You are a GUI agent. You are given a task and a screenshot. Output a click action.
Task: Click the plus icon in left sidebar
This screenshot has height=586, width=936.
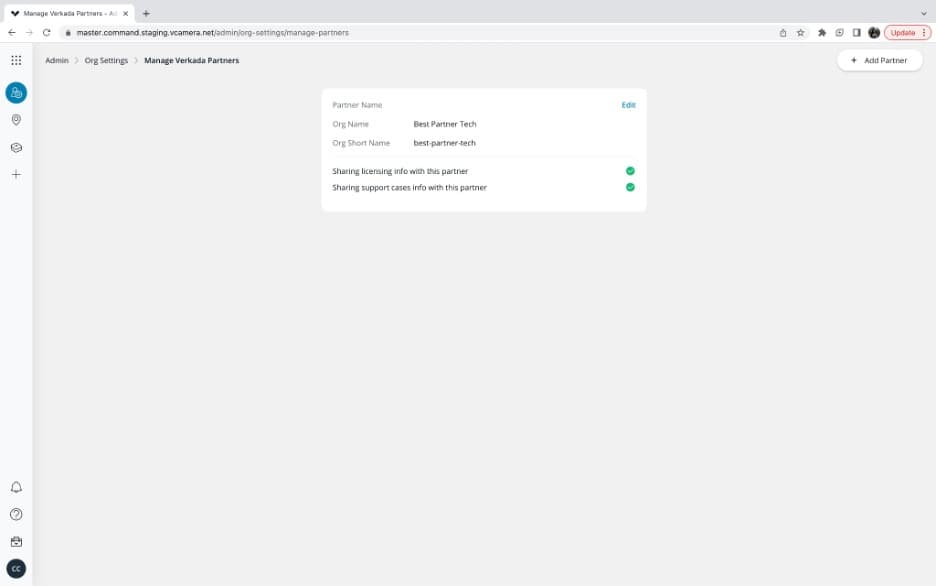tap(16, 174)
